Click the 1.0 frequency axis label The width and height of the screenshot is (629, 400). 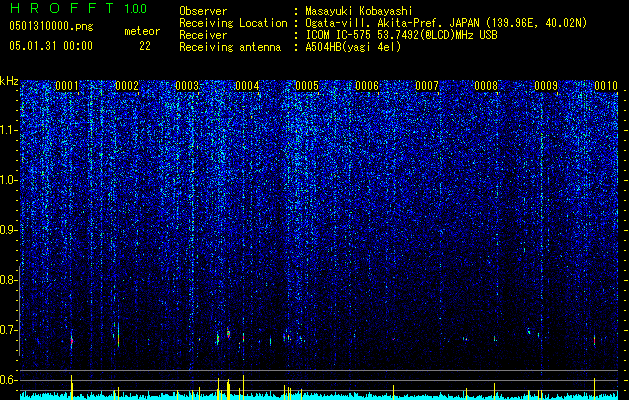(x=8, y=180)
